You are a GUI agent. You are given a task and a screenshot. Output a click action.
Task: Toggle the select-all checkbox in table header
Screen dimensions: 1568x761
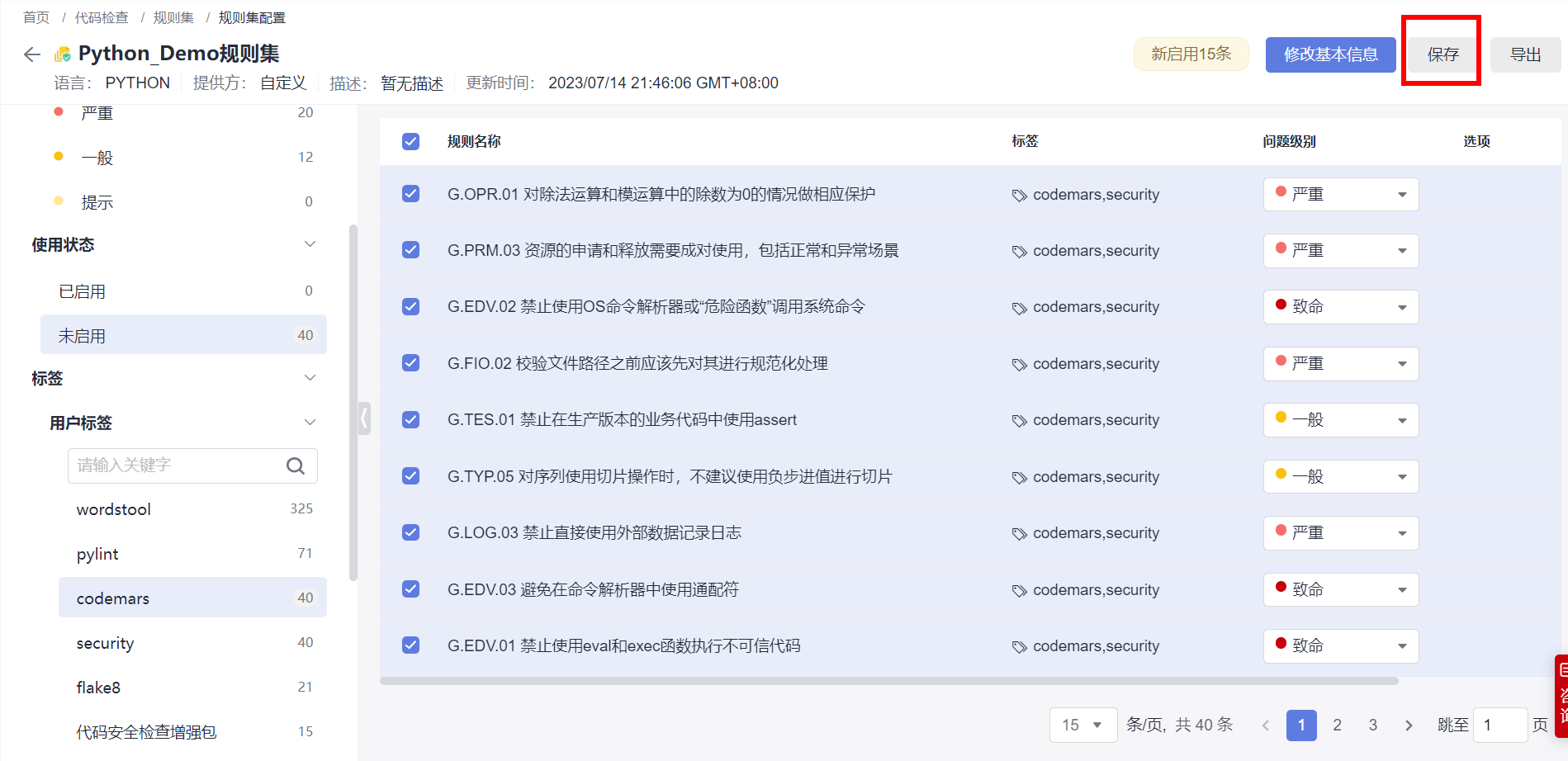[x=410, y=142]
